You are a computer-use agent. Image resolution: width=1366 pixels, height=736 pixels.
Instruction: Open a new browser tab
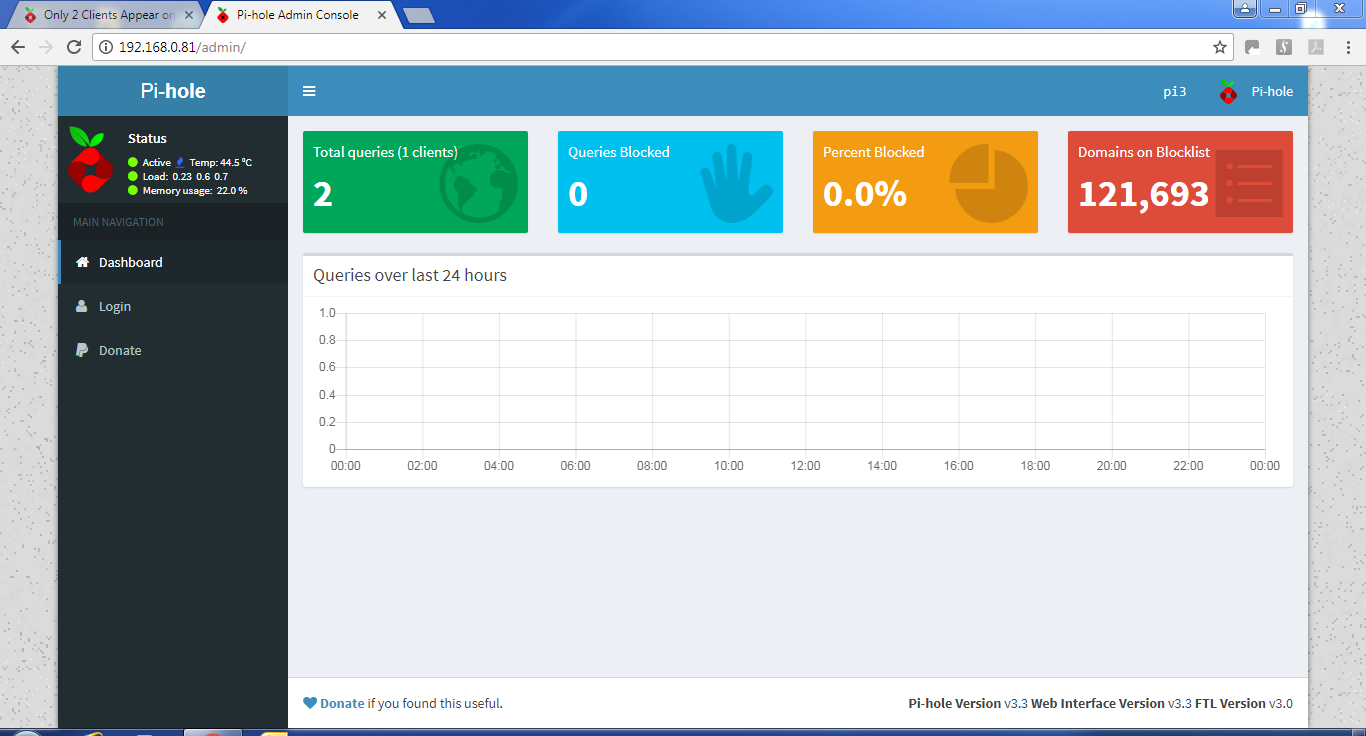click(418, 15)
